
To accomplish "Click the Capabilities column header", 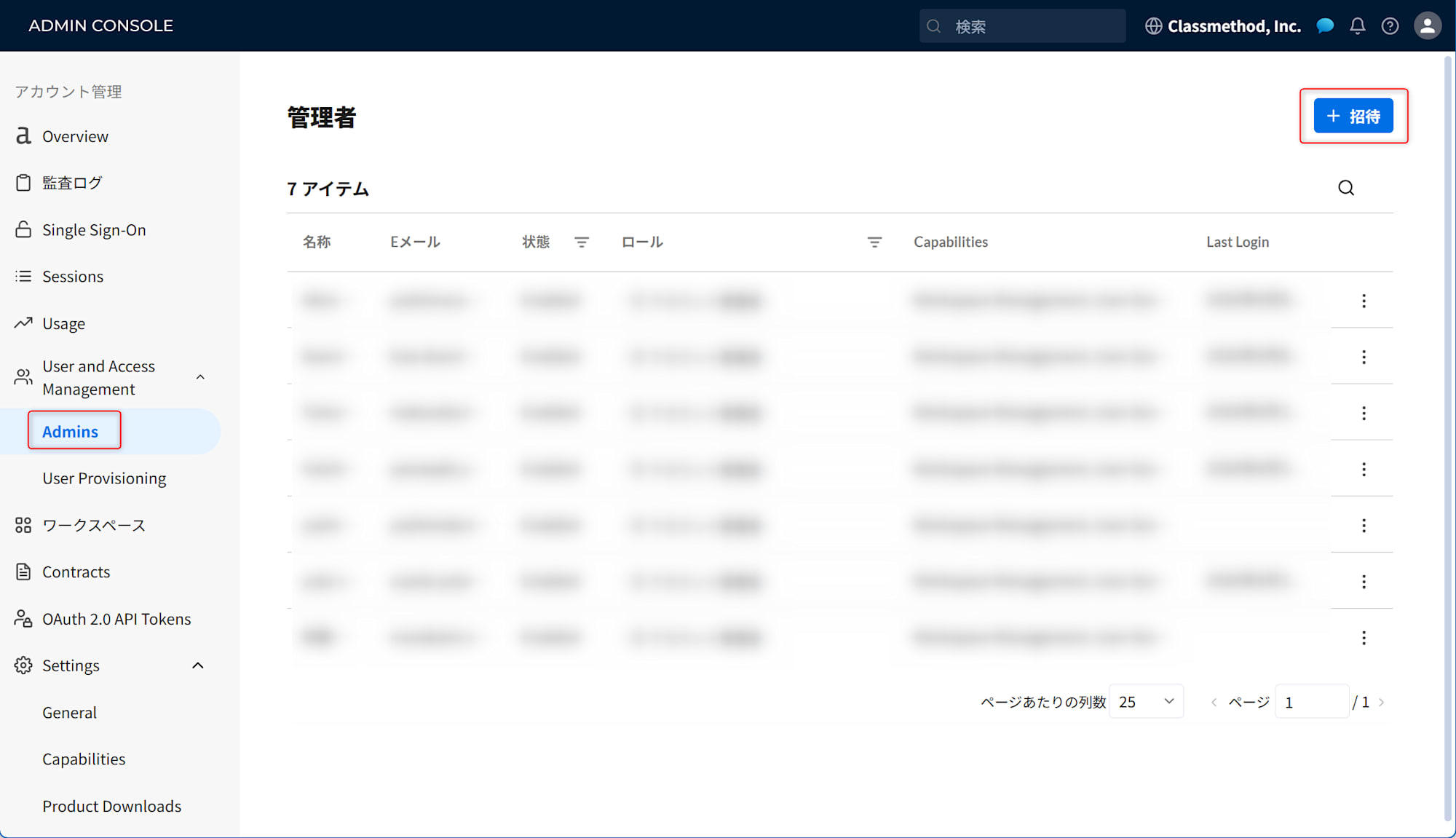I will [x=951, y=242].
